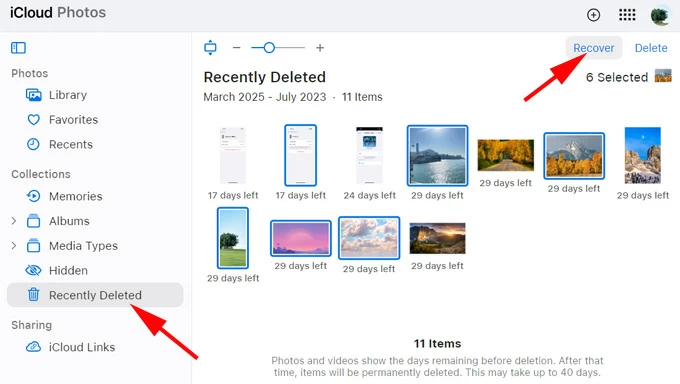
Task: Open the iCloud apps grid launcher
Action: click(x=627, y=15)
